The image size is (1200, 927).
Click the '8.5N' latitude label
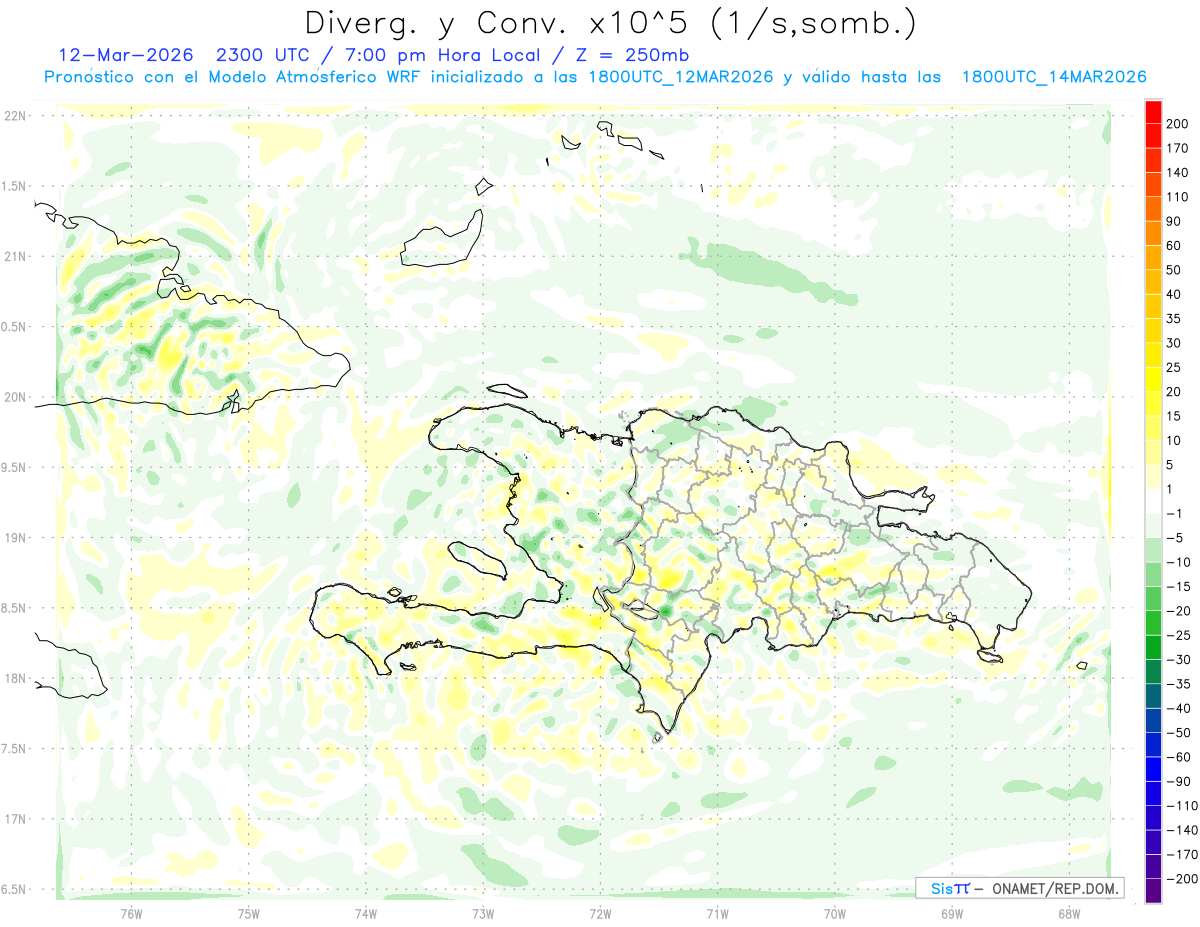14,608
